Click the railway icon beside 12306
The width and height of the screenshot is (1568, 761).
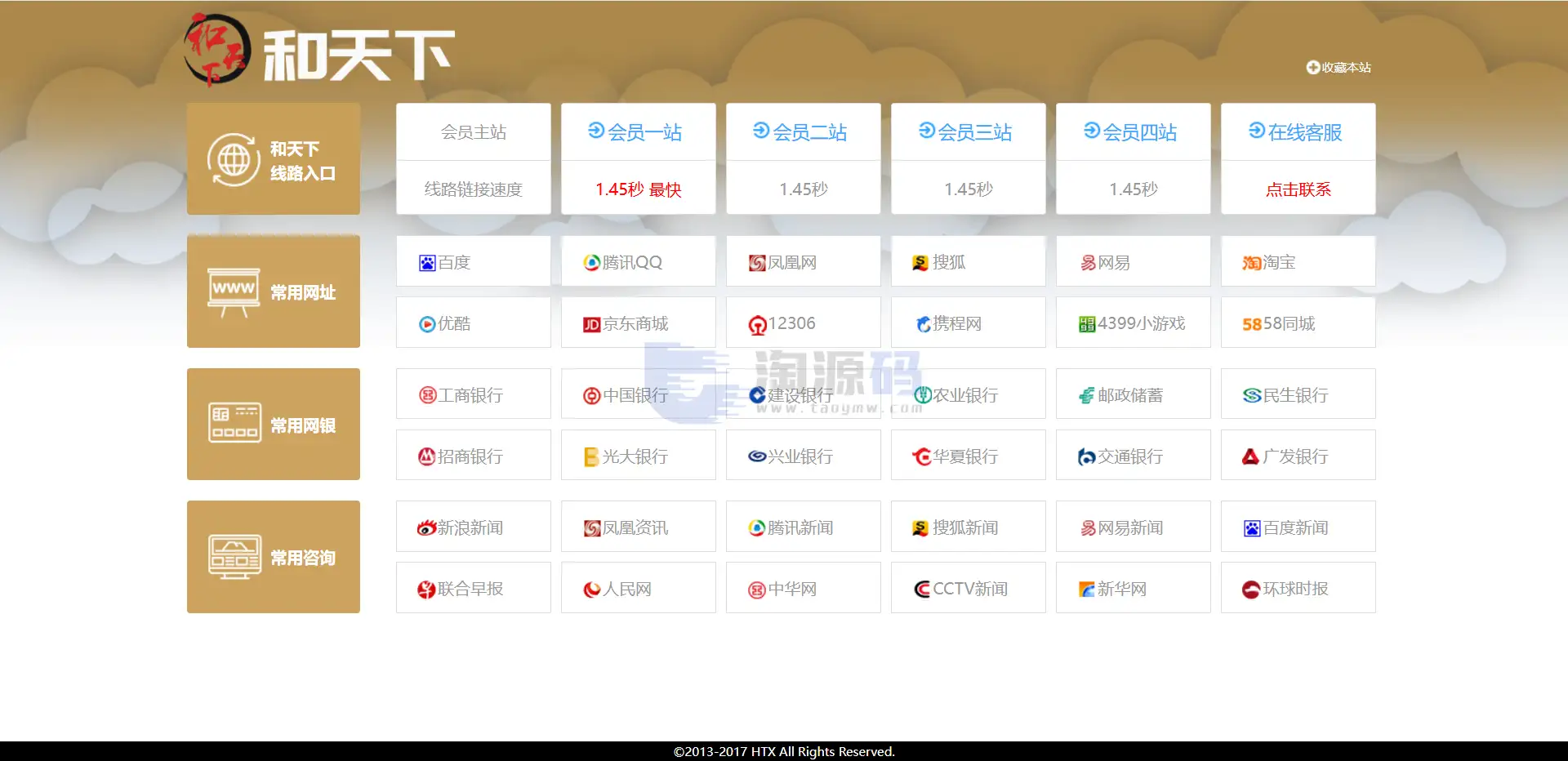pos(757,325)
